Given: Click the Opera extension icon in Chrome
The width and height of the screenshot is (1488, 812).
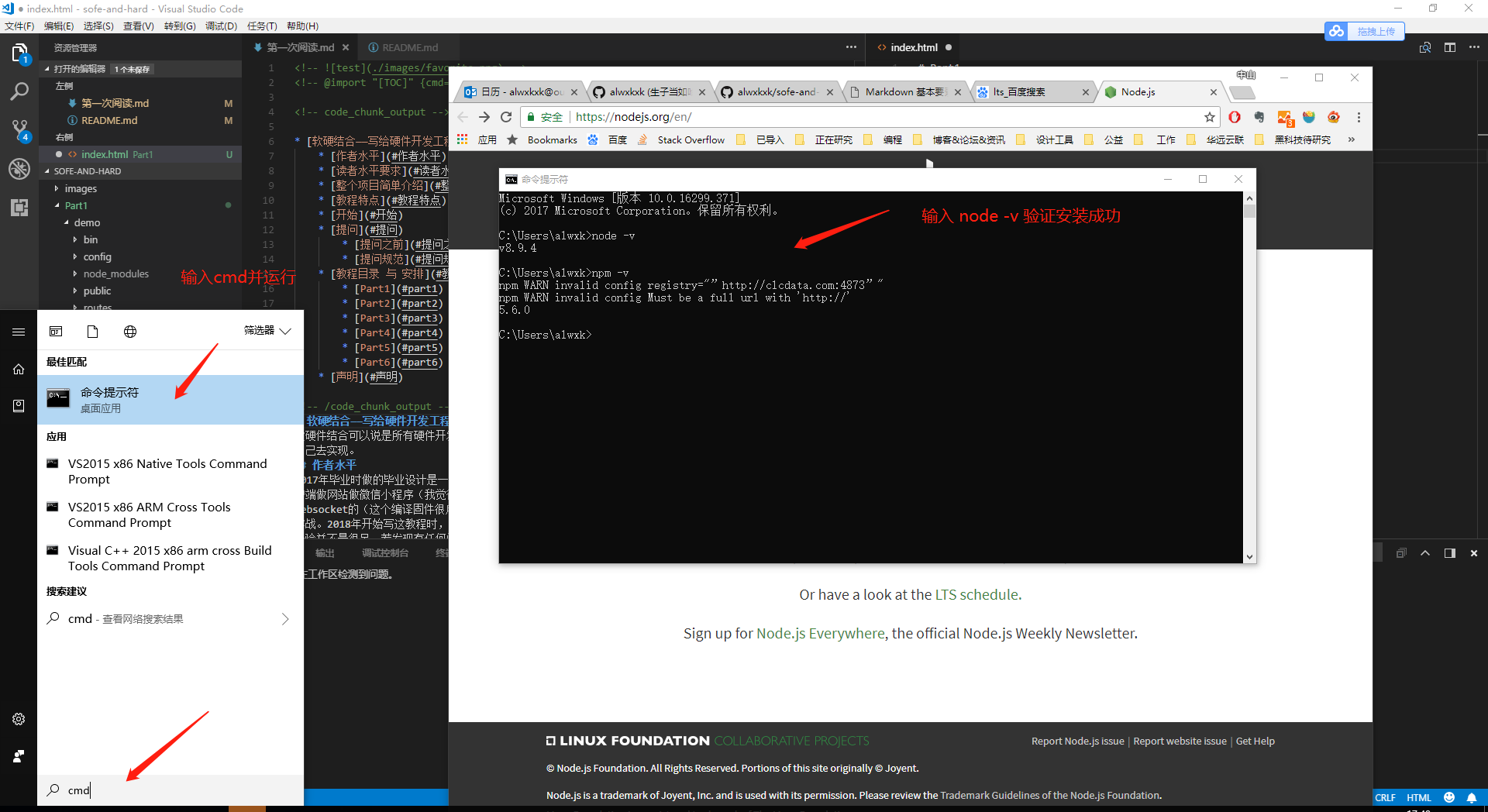Looking at the screenshot, I should [x=1235, y=117].
